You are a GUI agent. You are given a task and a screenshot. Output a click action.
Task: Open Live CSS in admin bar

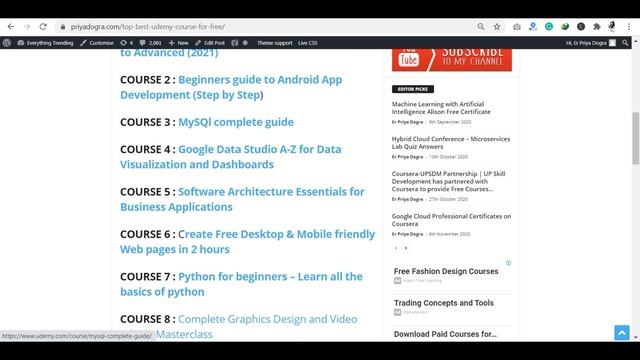[x=308, y=42]
